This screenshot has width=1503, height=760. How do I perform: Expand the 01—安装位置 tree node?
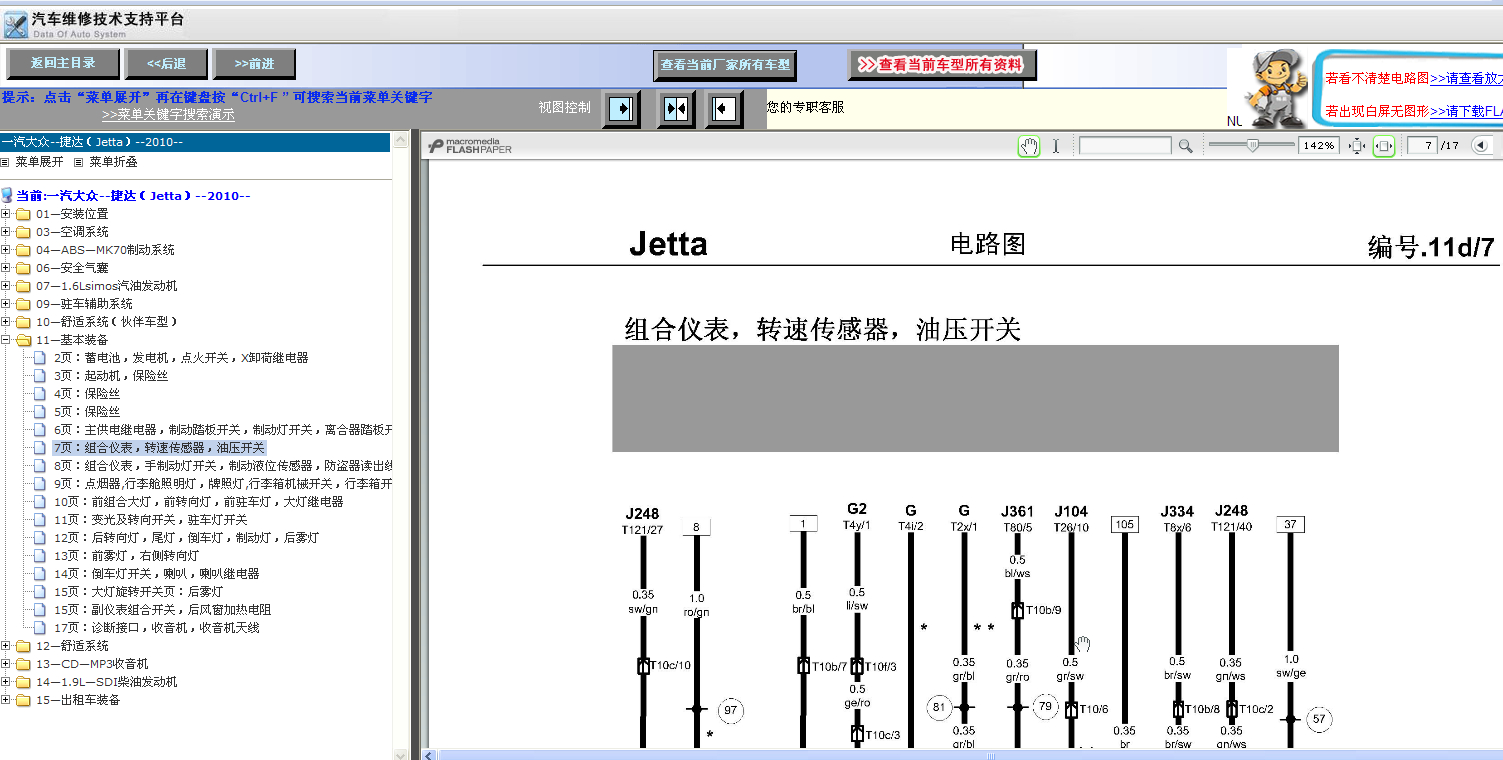click(x=6, y=214)
